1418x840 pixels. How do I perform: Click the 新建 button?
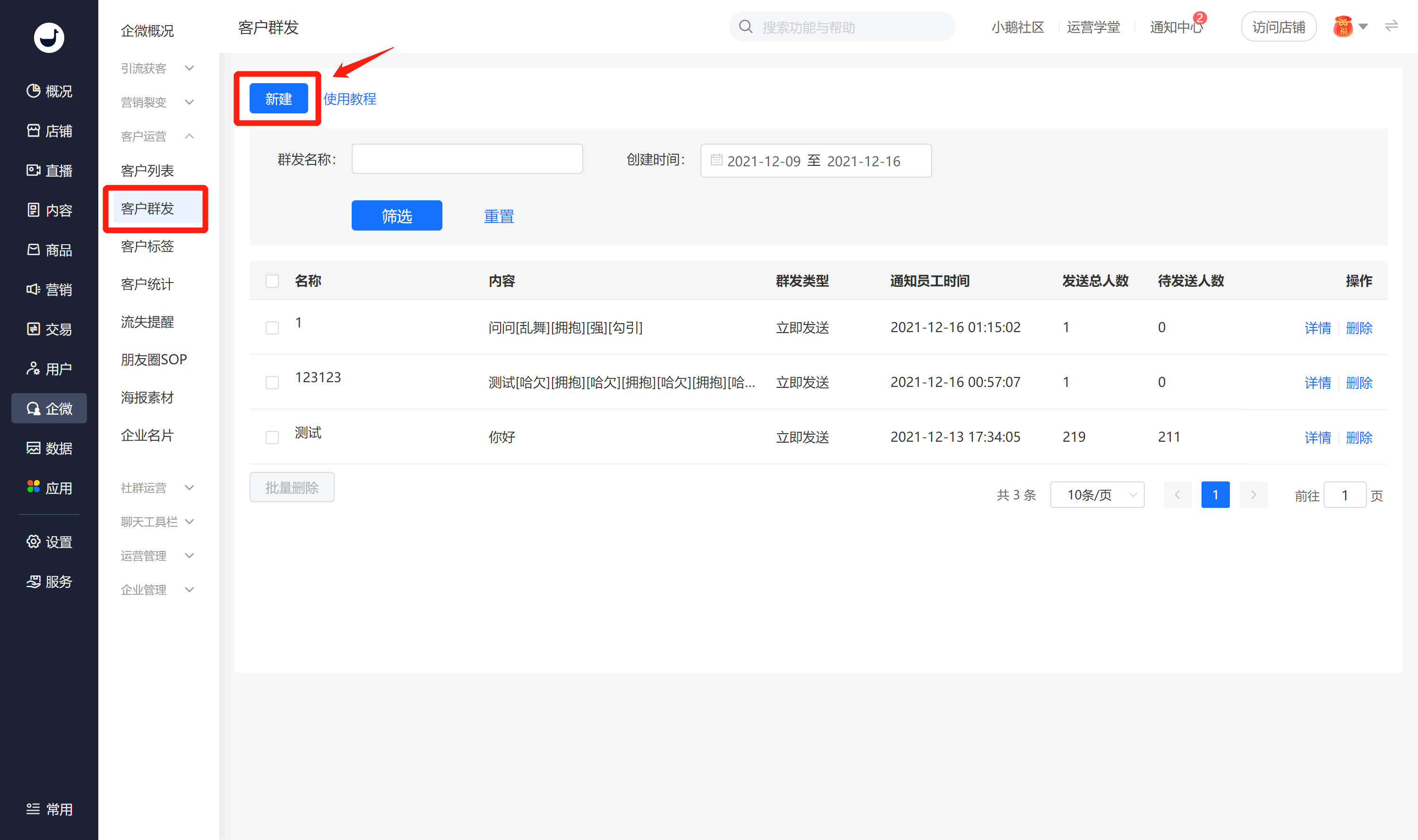click(x=278, y=98)
